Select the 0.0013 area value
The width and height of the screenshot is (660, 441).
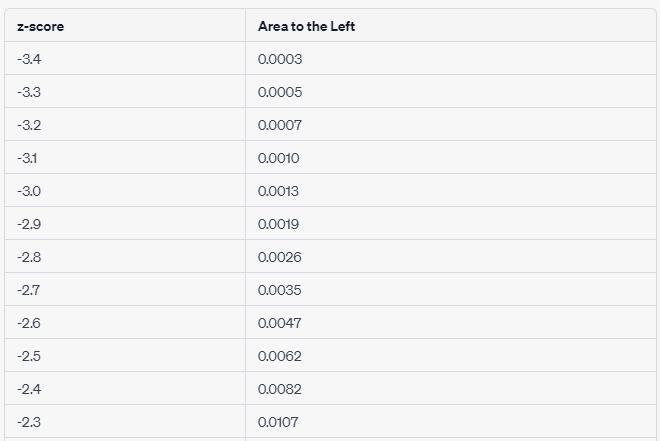tap(279, 191)
